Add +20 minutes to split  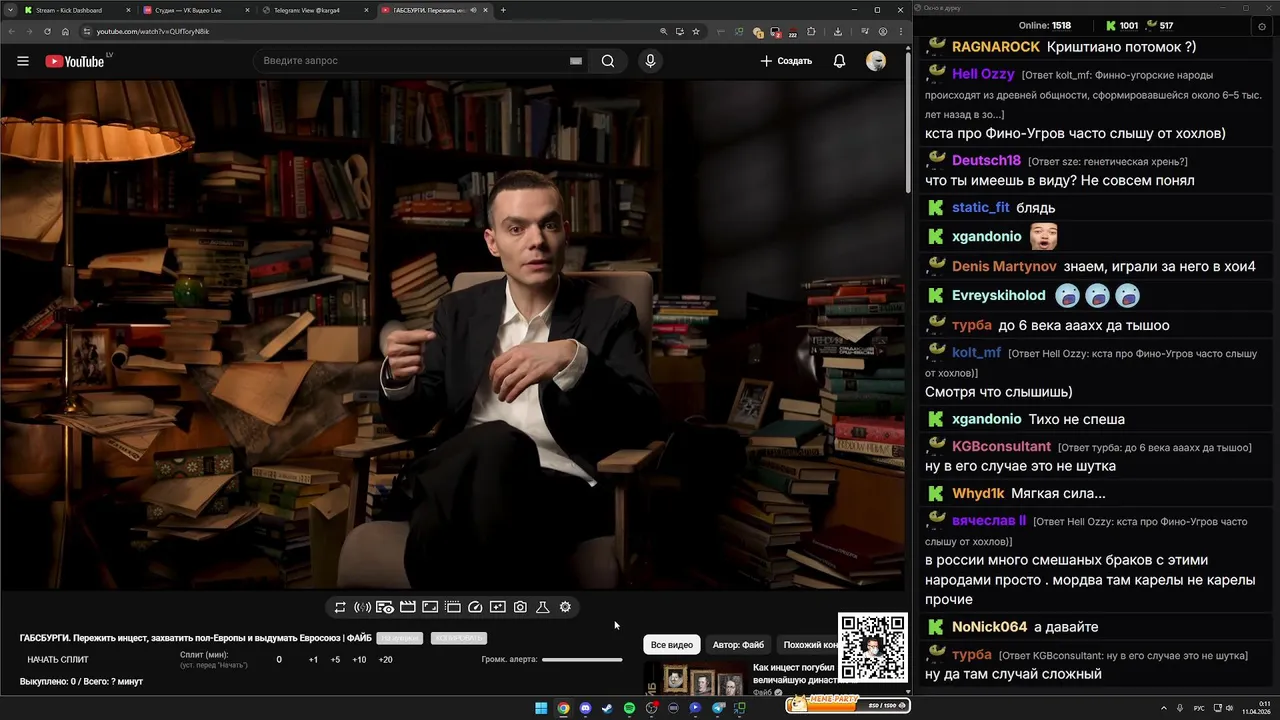(x=385, y=659)
